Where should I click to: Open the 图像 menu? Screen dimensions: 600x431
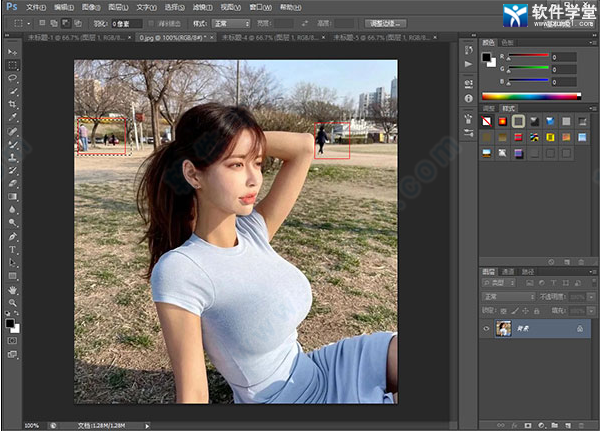(89, 6)
